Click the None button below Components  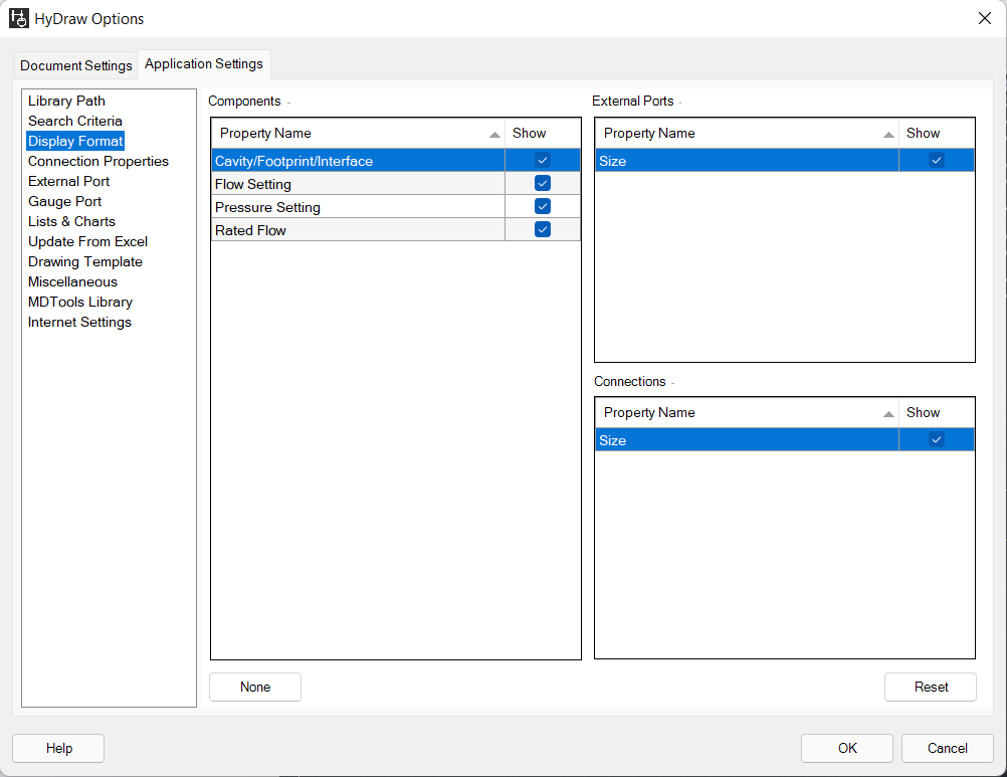[255, 687]
